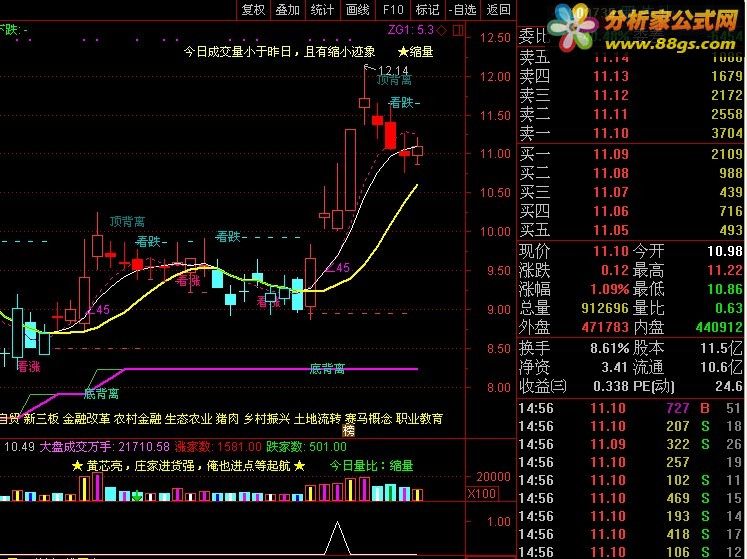Click the 今日量比：缩量 label
Viewport: 747px width, 559px height.
pos(372,466)
